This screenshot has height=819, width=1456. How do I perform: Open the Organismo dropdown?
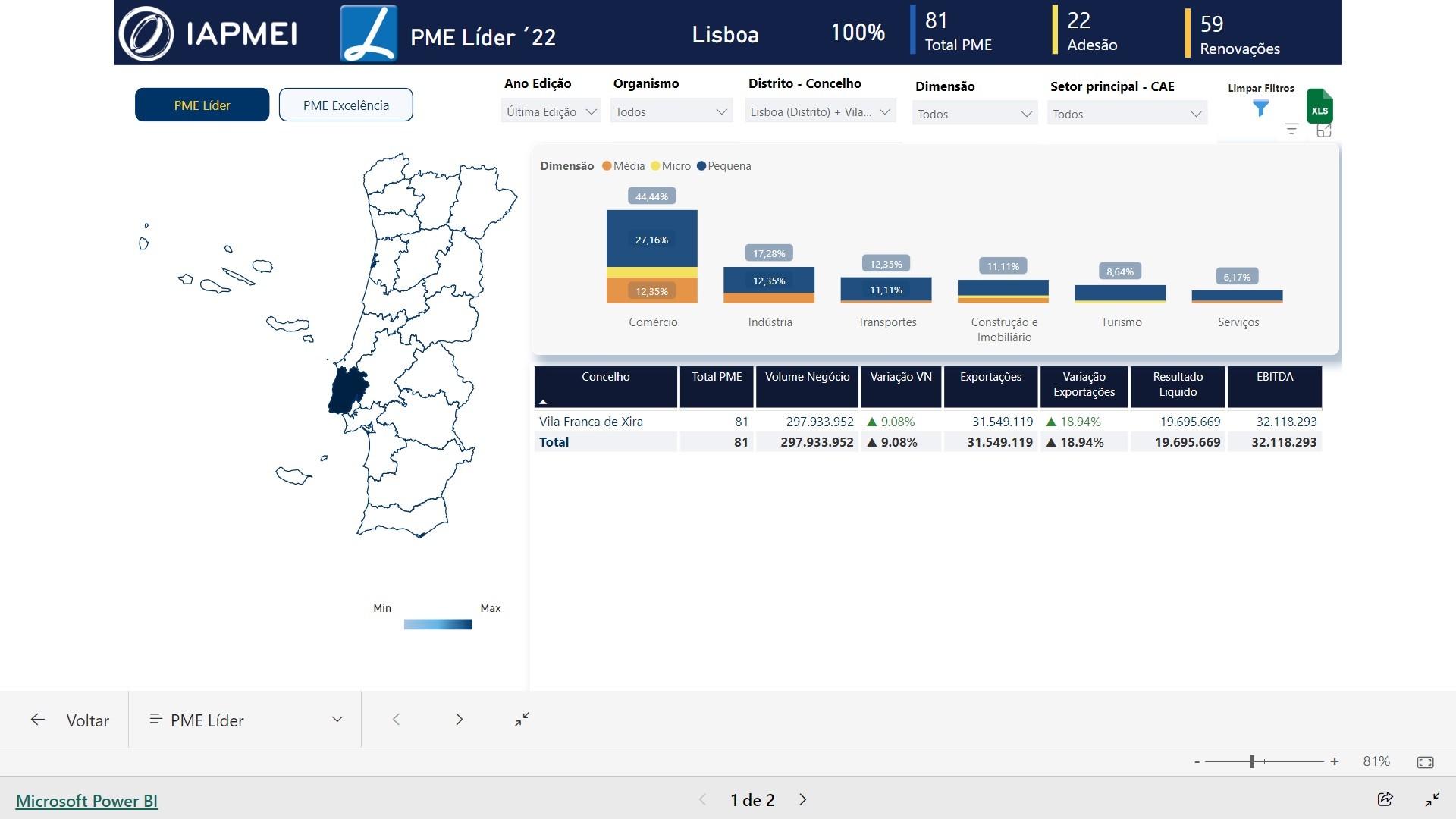pyautogui.click(x=671, y=111)
